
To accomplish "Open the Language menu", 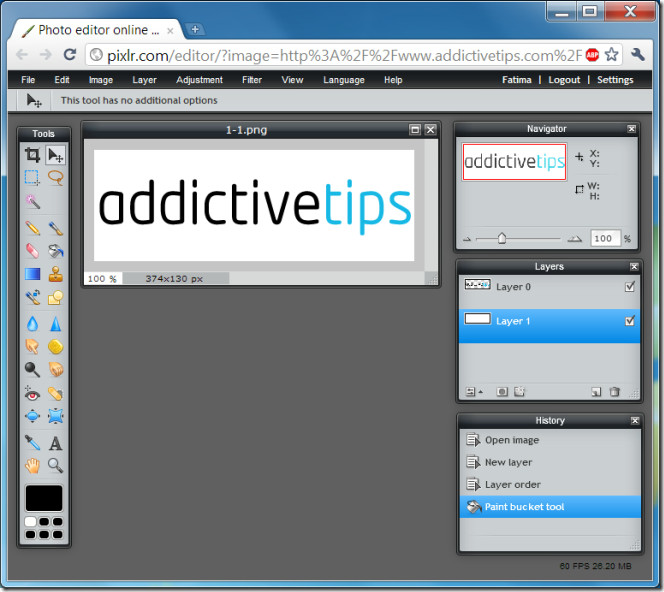I will pyautogui.click(x=344, y=80).
